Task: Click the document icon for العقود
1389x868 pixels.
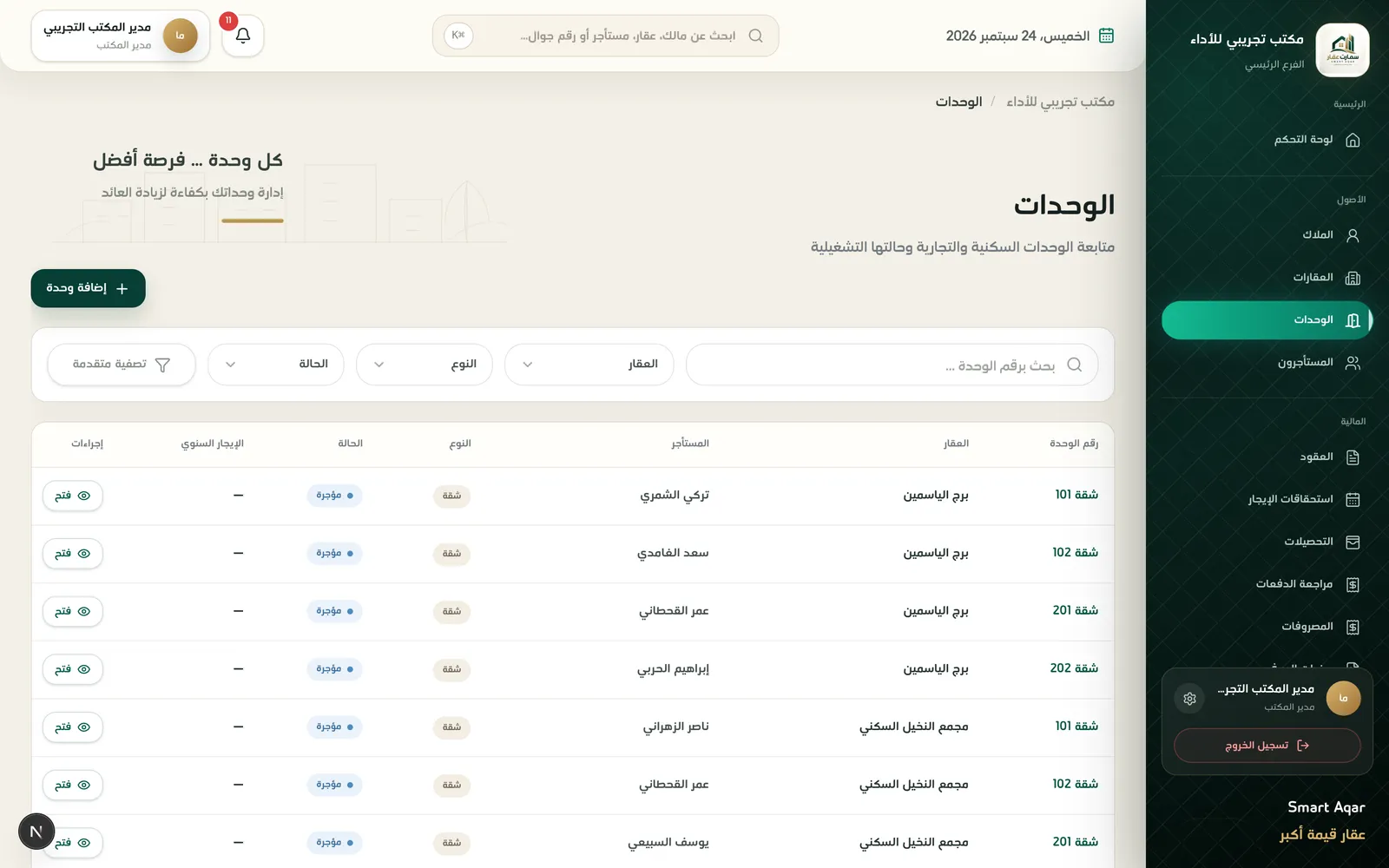Action: click(1353, 457)
